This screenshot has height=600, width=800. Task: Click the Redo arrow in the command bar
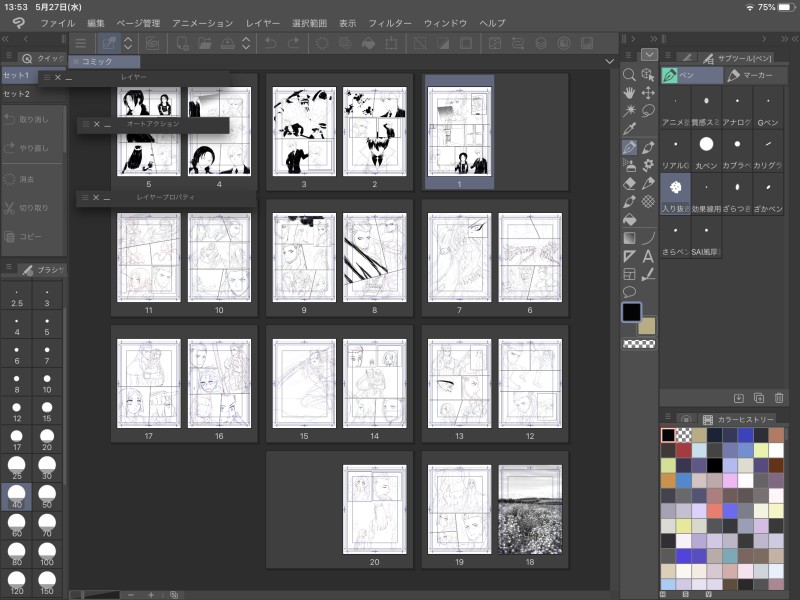(x=293, y=43)
